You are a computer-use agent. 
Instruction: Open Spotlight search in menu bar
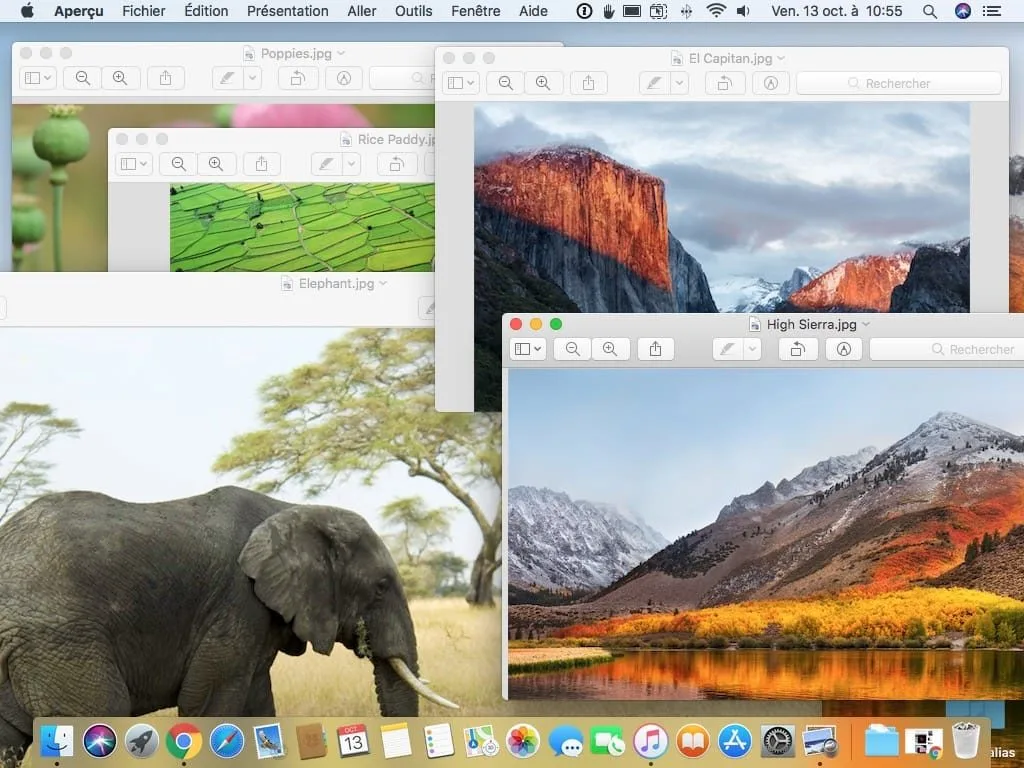(x=930, y=11)
